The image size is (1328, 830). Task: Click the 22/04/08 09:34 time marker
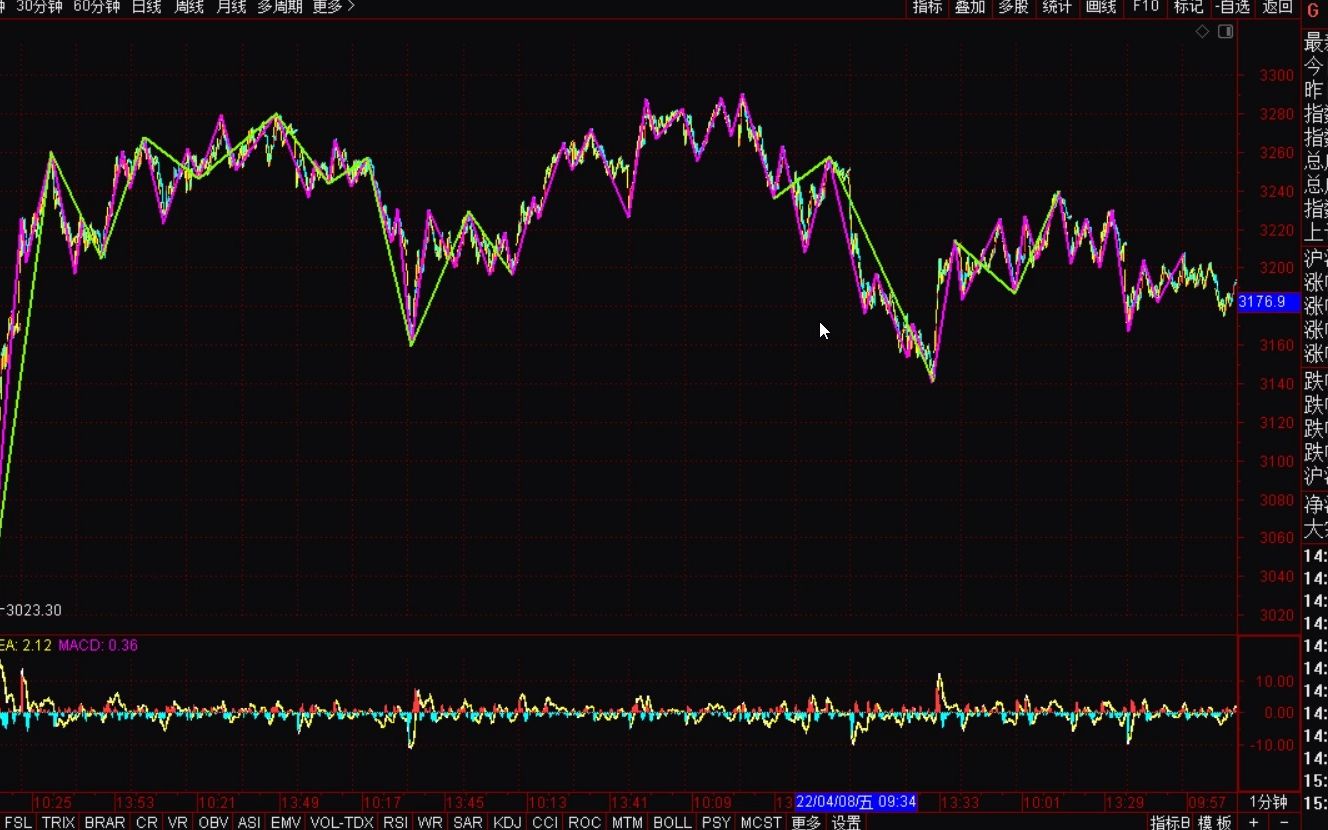[856, 802]
